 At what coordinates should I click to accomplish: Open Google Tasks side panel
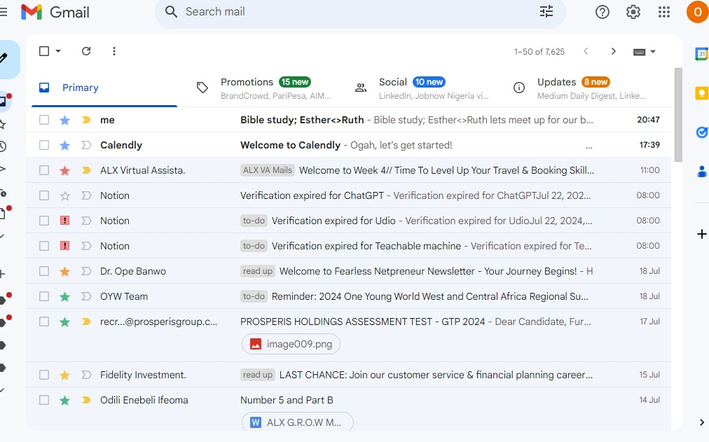pyautogui.click(x=701, y=132)
